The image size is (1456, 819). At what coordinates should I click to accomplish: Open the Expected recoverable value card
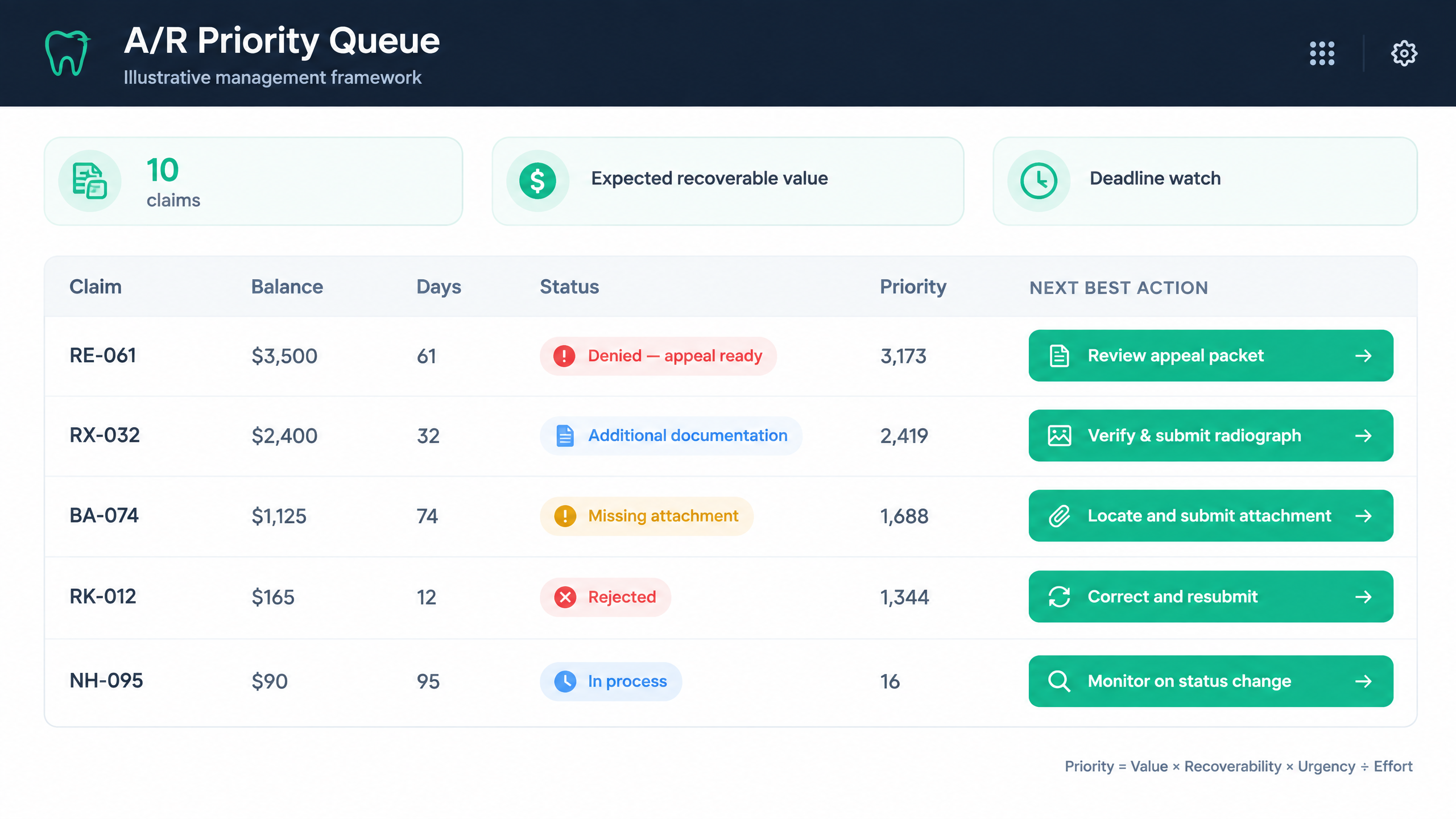[x=727, y=181]
